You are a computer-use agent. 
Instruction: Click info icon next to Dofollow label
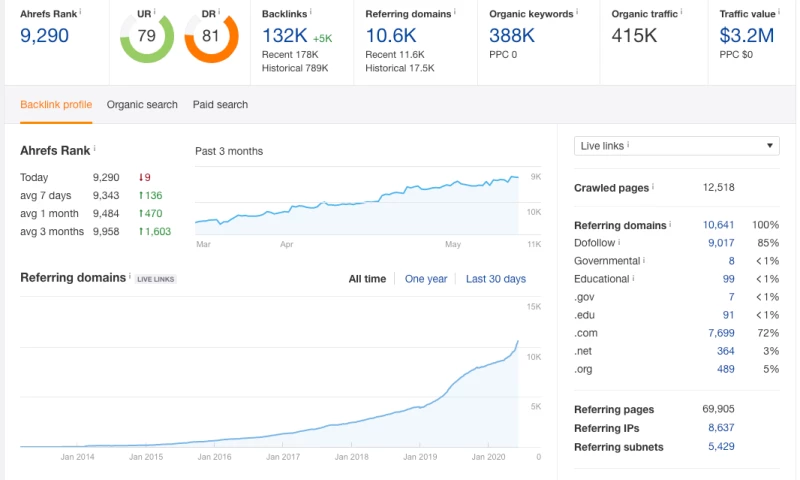[x=620, y=242]
